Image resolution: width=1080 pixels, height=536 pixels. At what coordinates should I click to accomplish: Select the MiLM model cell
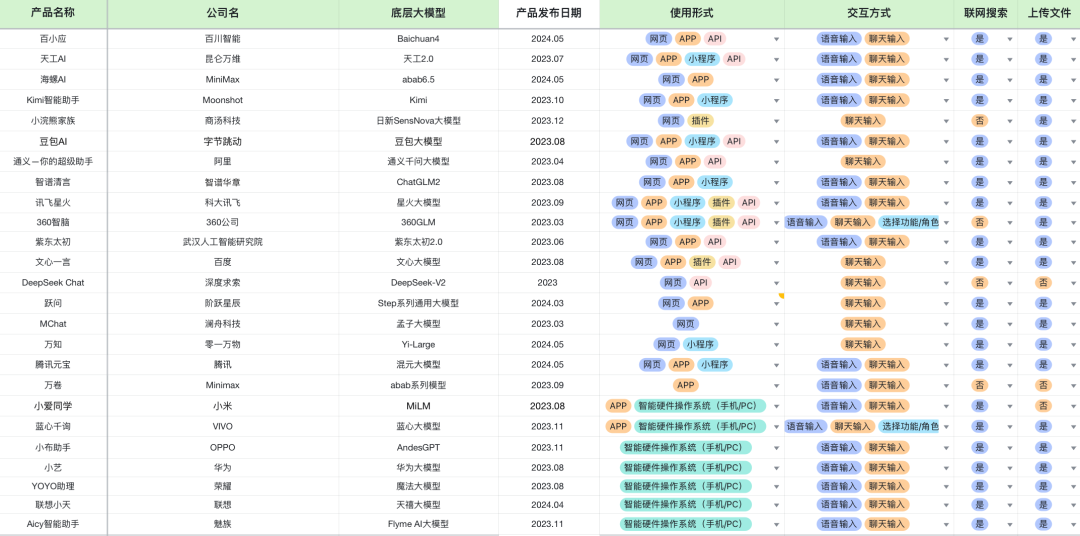418,406
